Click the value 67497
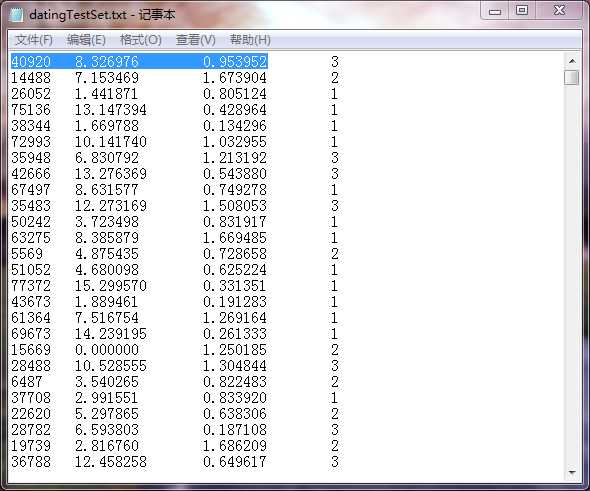This screenshot has width=590, height=491. [31, 190]
